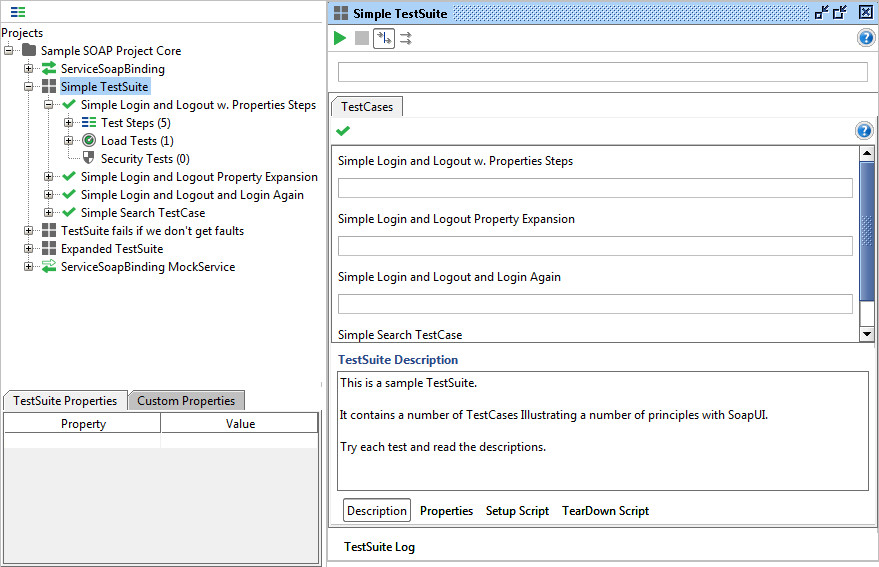The height and width of the screenshot is (567, 879).
Task: Expand Simple Search TestCase node
Action: (49, 213)
